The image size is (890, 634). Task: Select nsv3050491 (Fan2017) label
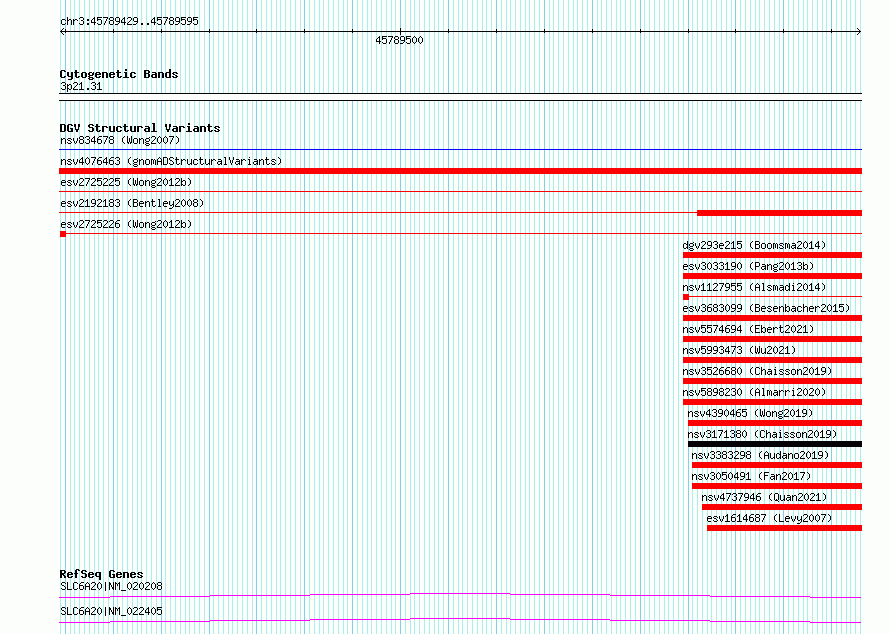[751, 476]
